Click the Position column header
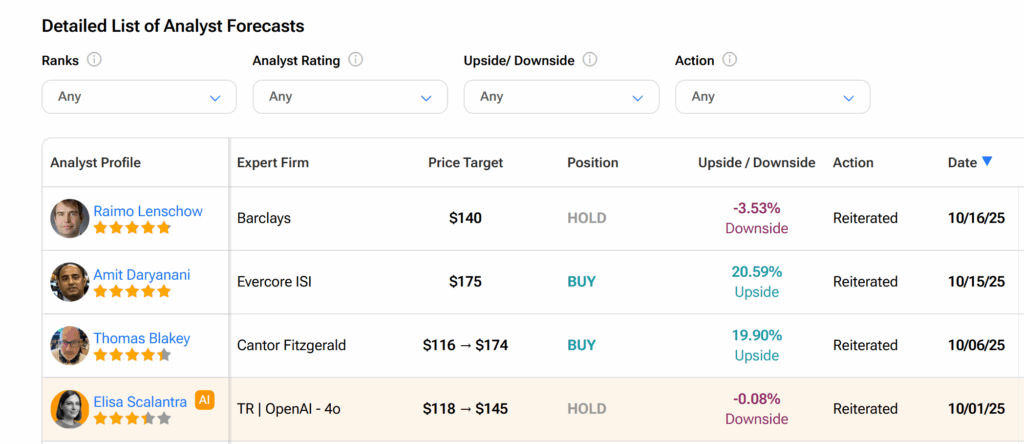1024x444 pixels. 592,162
